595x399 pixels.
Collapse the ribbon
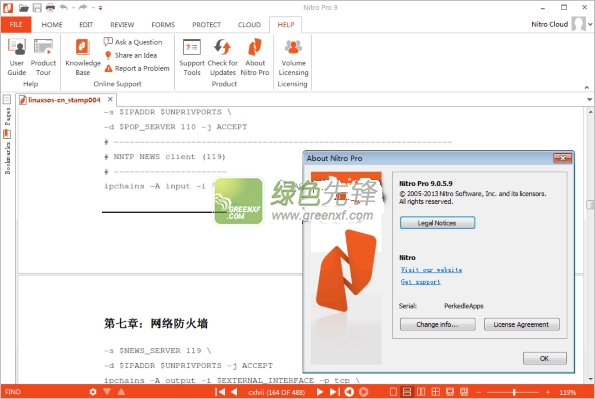[x=587, y=87]
